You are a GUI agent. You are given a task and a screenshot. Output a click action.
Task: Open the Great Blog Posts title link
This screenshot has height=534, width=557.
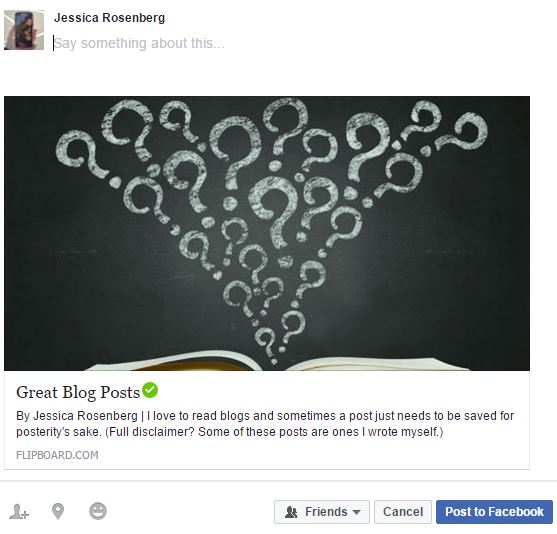coord(78,392)
